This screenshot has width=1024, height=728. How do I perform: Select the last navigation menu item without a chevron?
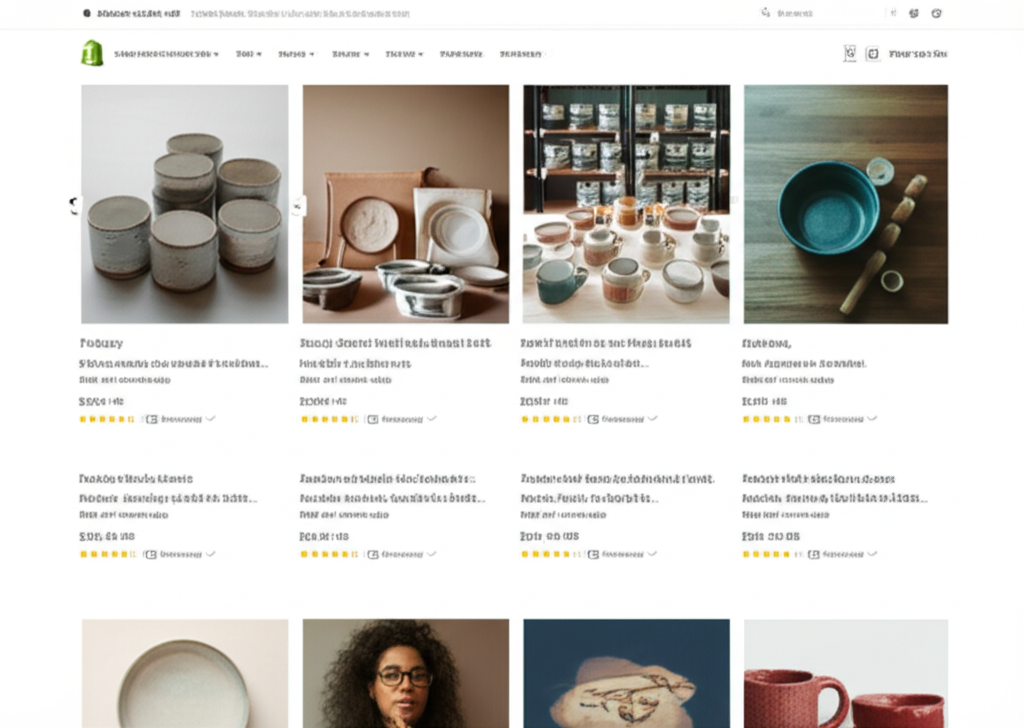coord(521,53)
